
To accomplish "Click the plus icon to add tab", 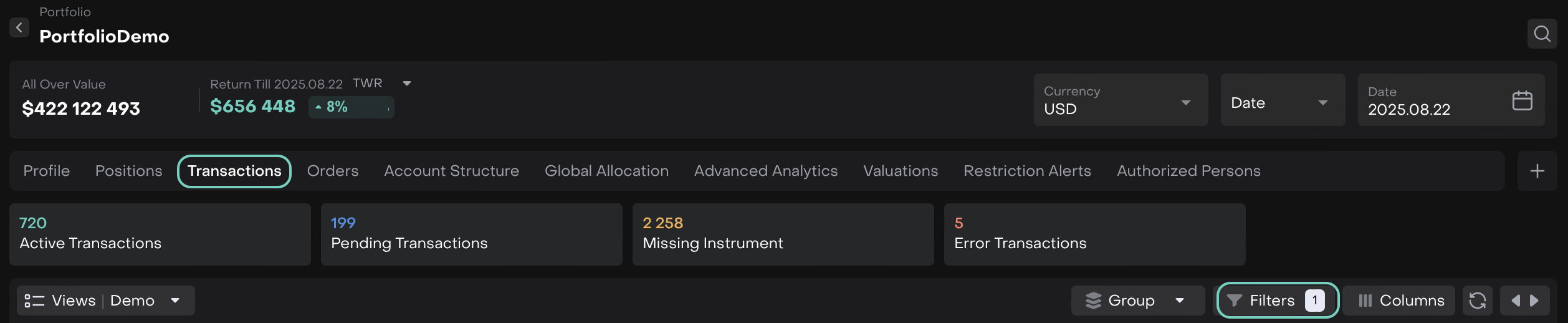I will pos(1537,171).
